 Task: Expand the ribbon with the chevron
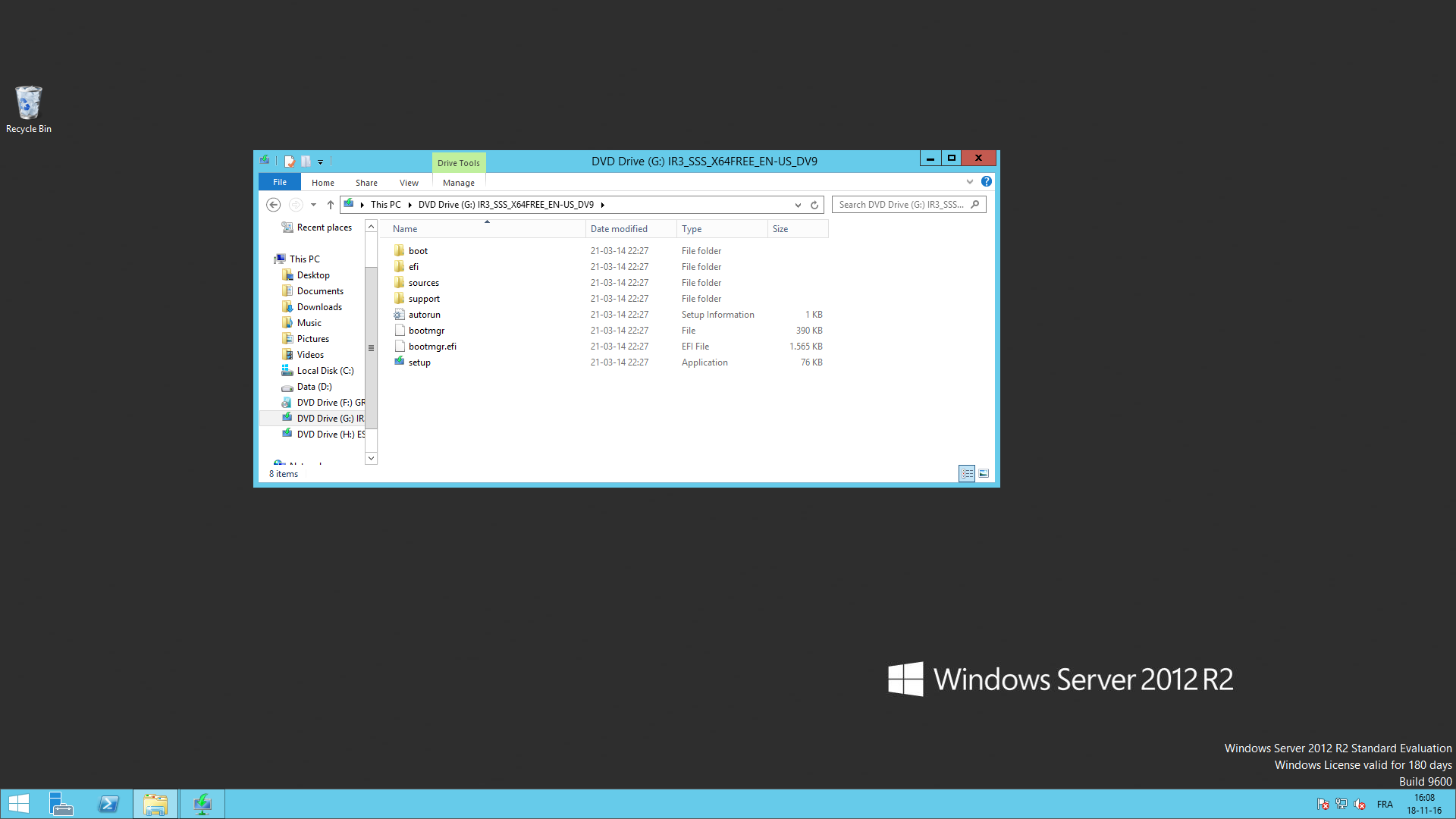(x=970, y=182)
